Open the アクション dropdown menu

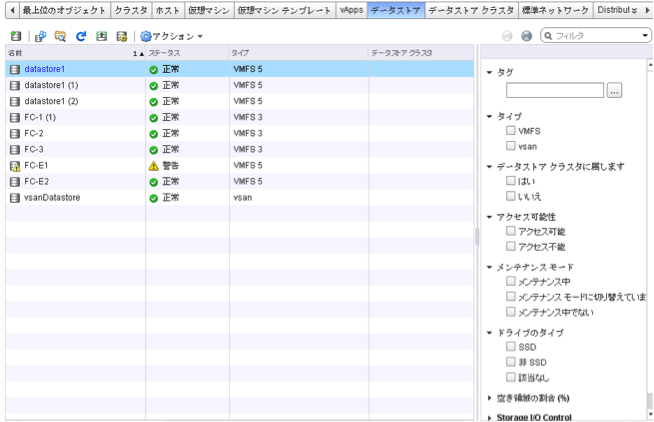point(172,35)
